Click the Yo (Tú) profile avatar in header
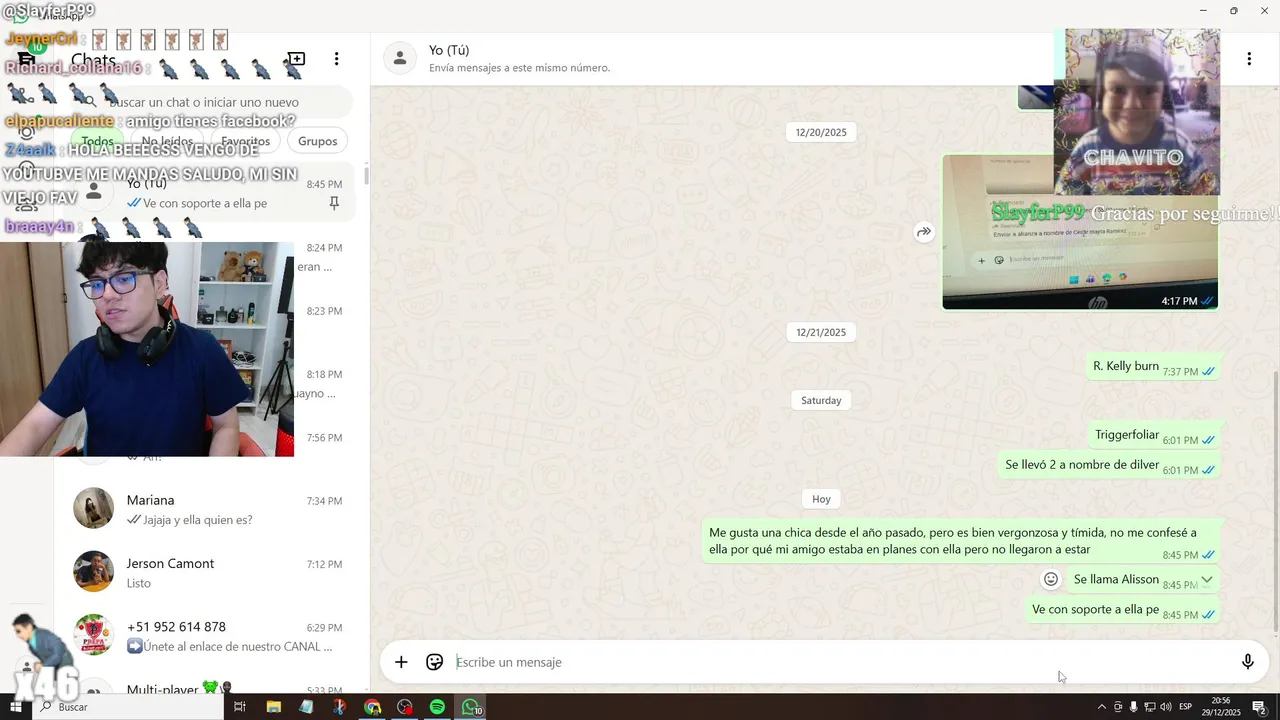The image size is (1280, 720). click(x=400, y=58)
